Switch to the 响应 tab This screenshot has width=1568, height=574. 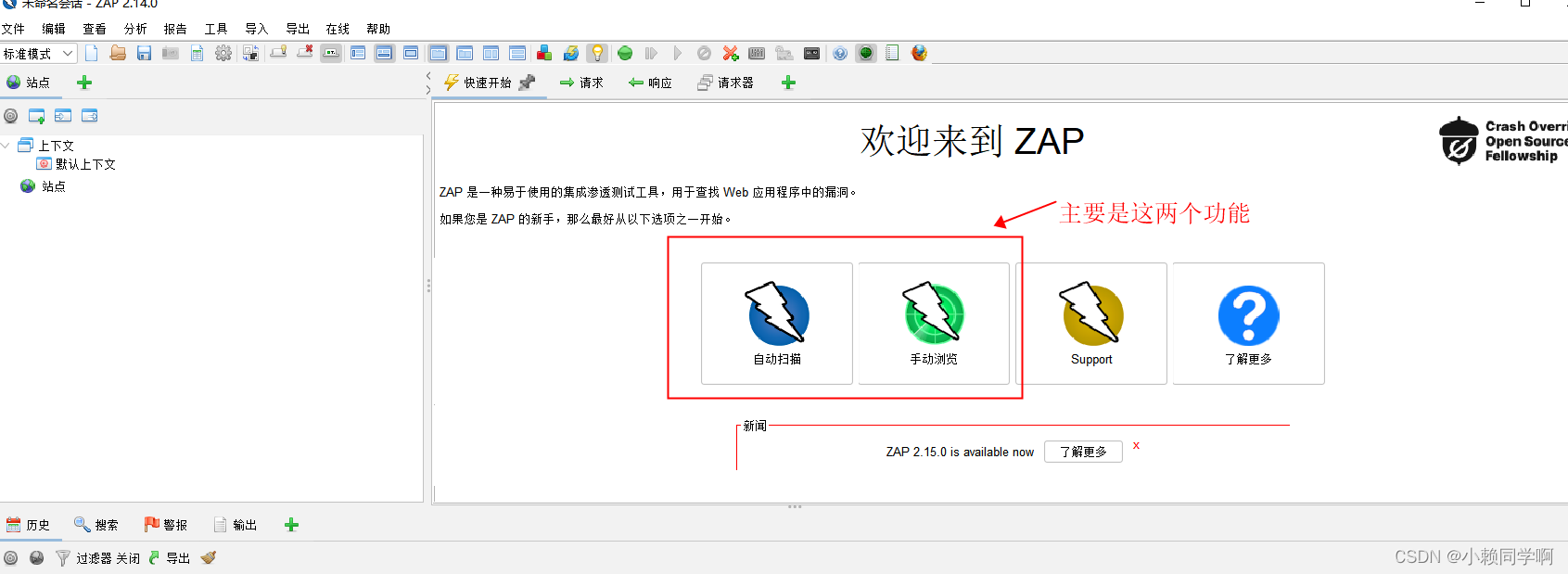pos(650,83)
